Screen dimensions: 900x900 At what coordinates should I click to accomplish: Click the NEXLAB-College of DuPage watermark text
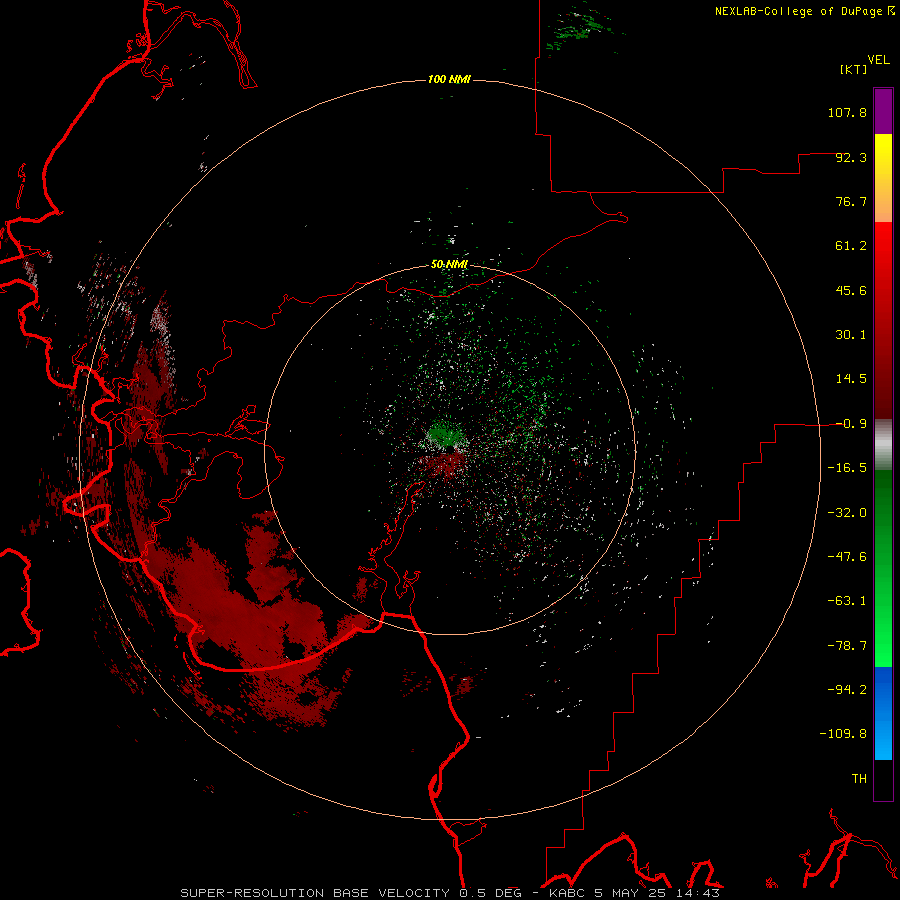pos(805,11)
